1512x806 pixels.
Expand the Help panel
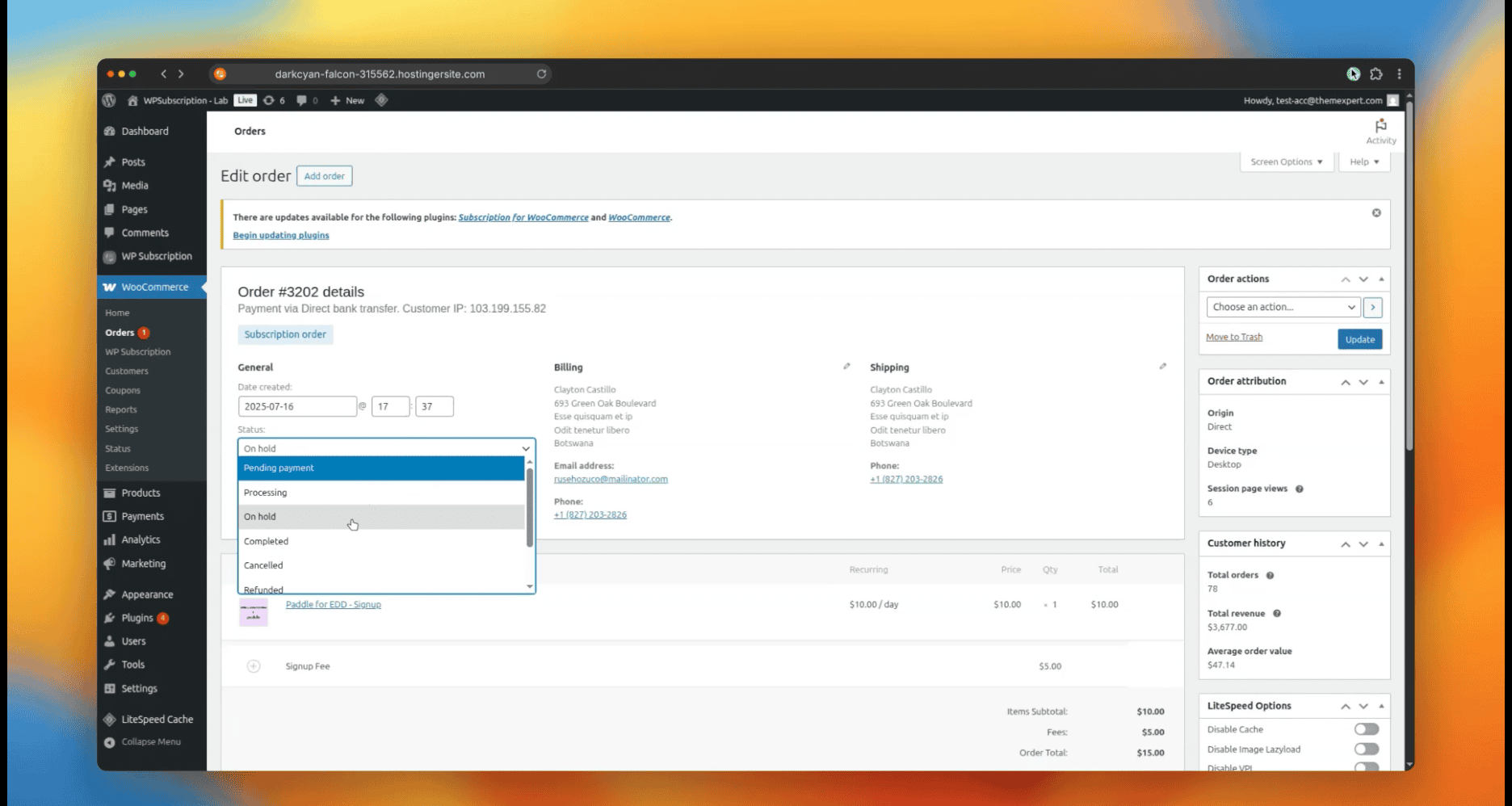[1364, 162]
